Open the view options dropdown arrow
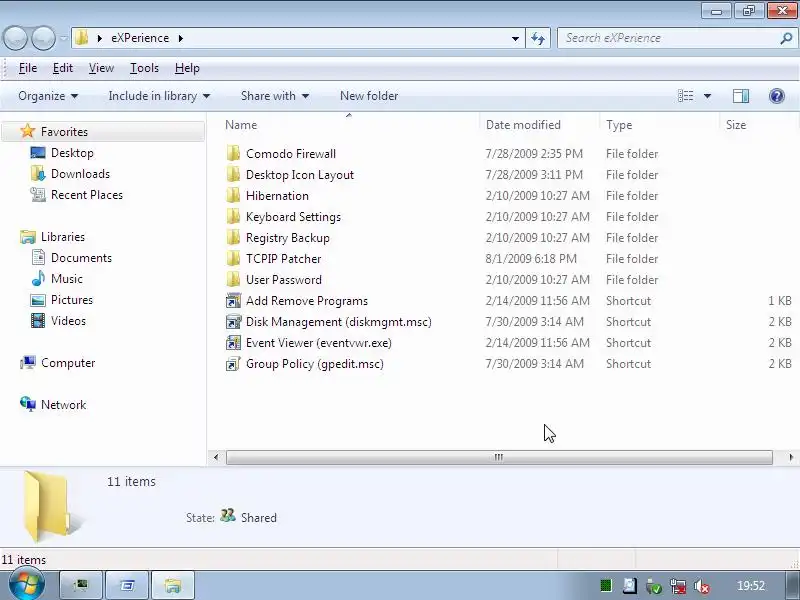 coord(707,96)
